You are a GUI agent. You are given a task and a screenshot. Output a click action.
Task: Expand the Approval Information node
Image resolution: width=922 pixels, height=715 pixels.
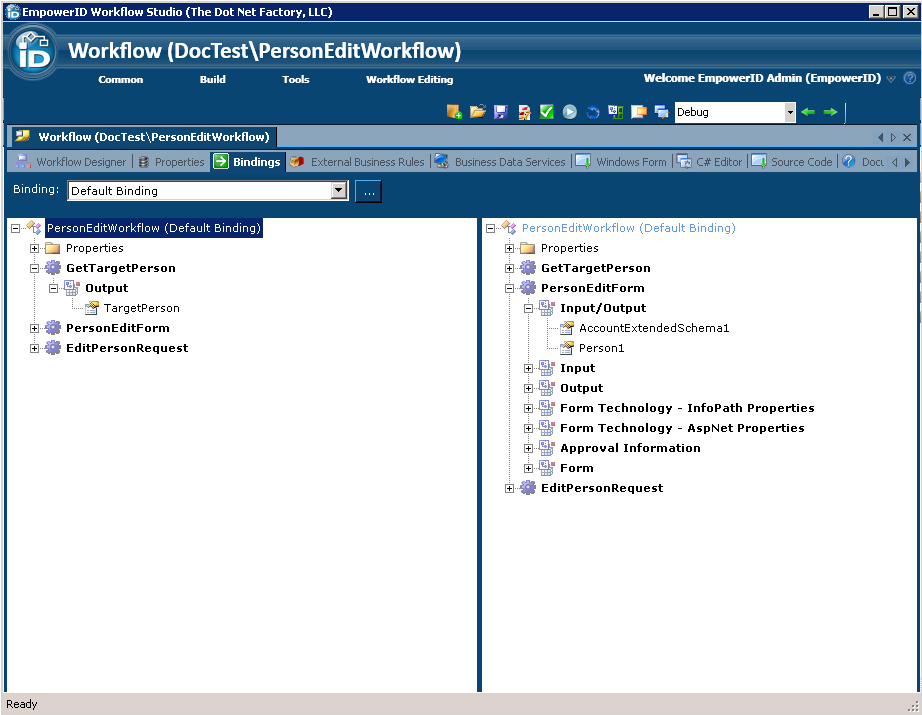point(528,448)
